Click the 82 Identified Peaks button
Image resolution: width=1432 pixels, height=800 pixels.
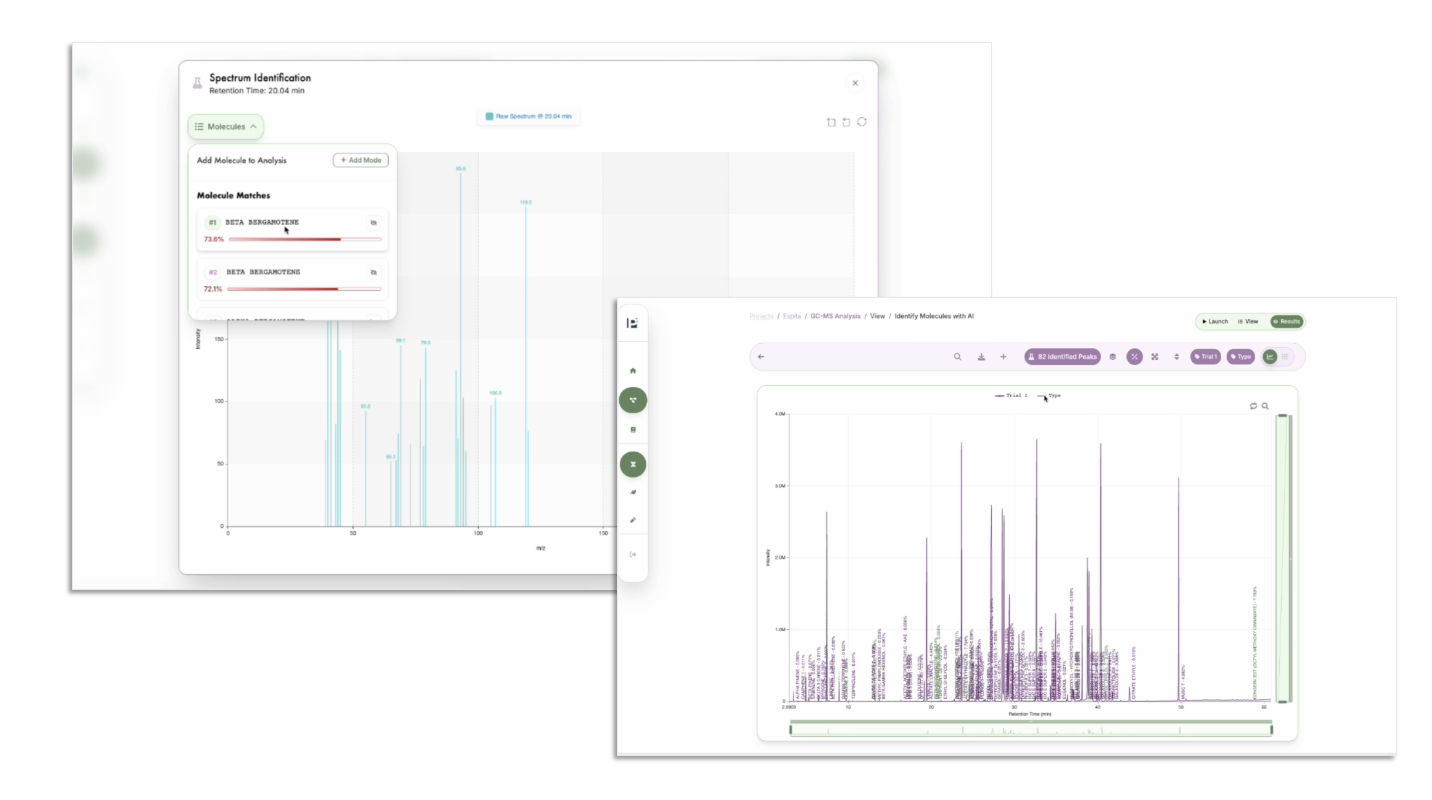[1062, 357]
